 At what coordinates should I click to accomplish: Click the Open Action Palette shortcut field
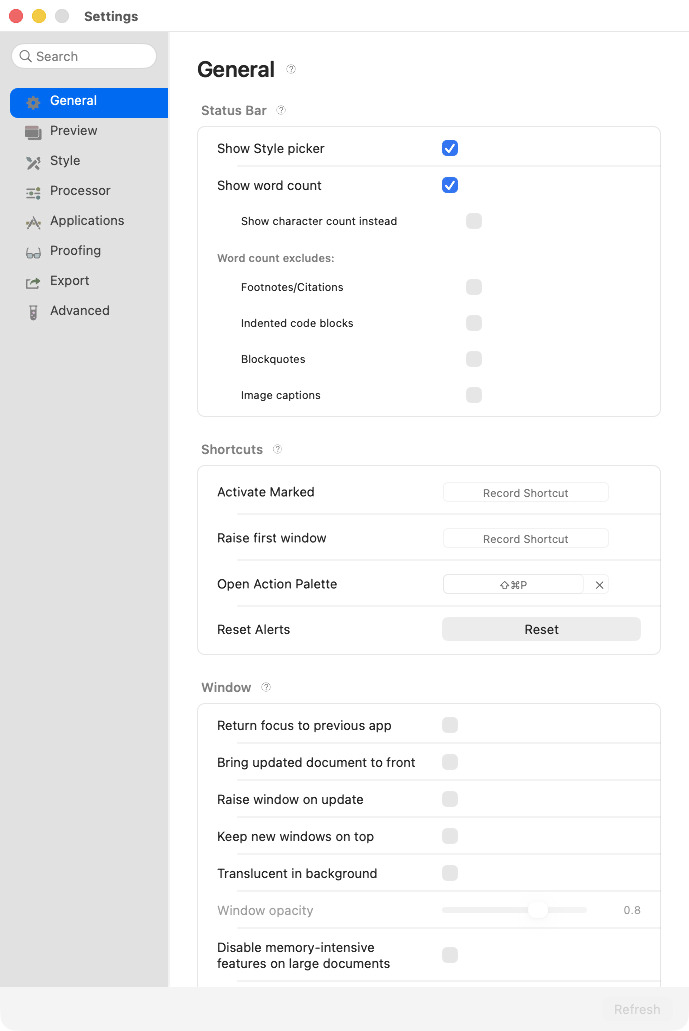pyautogui.click(x=513, y=585)
